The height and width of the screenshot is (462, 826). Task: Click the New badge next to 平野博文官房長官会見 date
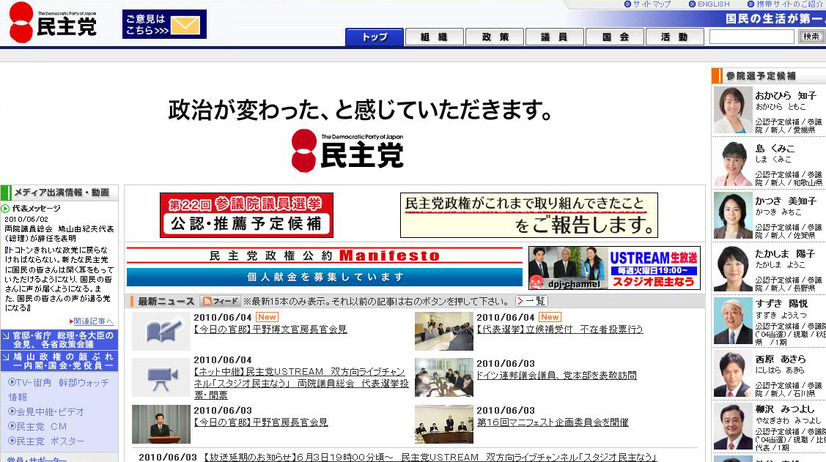pyautogui.click(x=267, y=317)
